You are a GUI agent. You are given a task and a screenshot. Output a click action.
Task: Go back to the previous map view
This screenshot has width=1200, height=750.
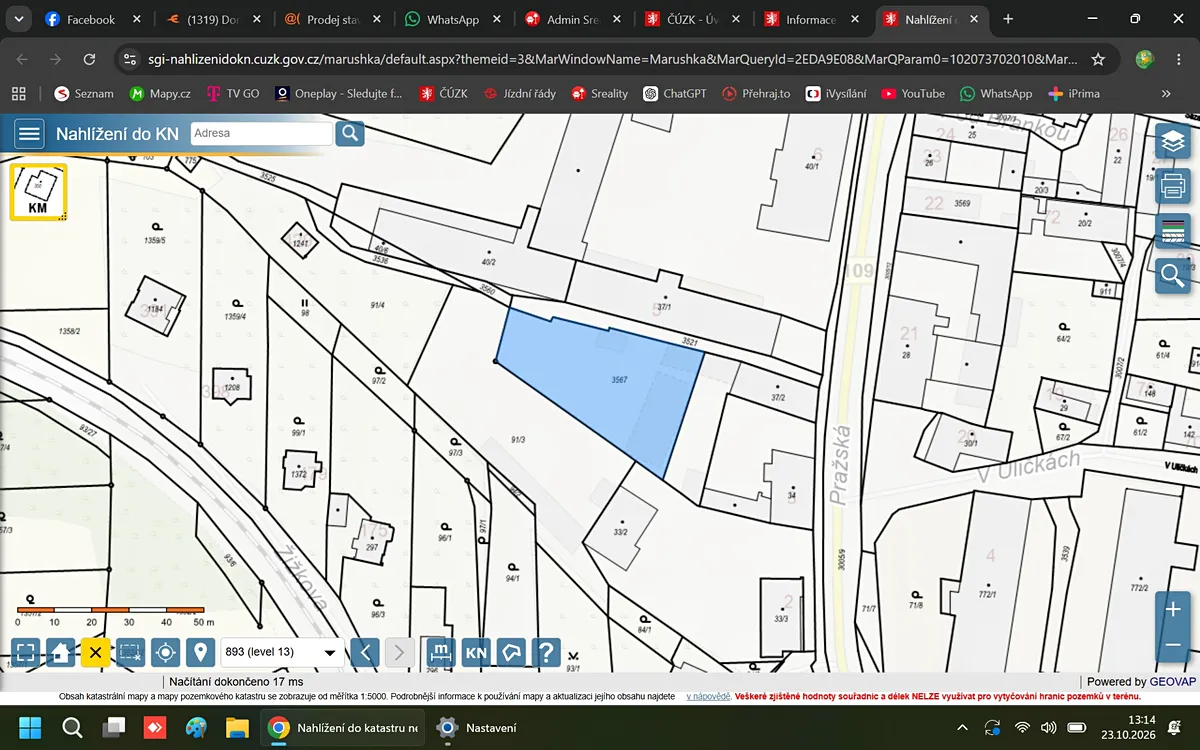365,653
